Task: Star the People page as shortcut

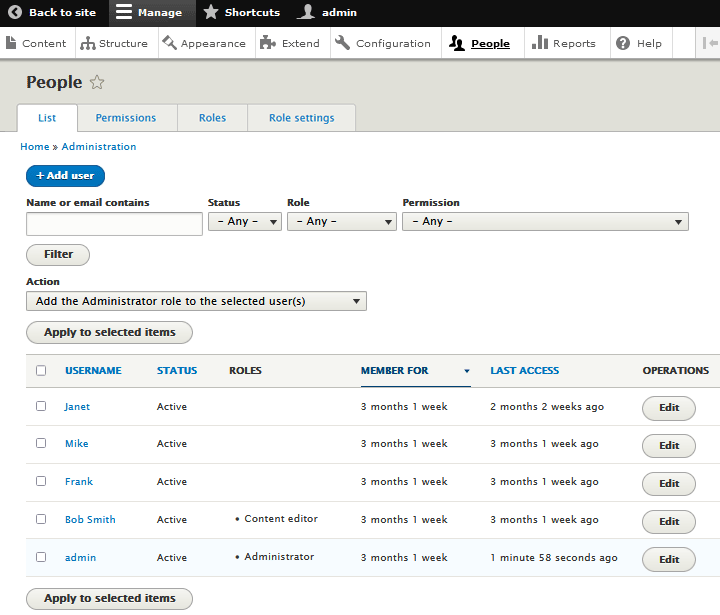Action: pos(97,83)
